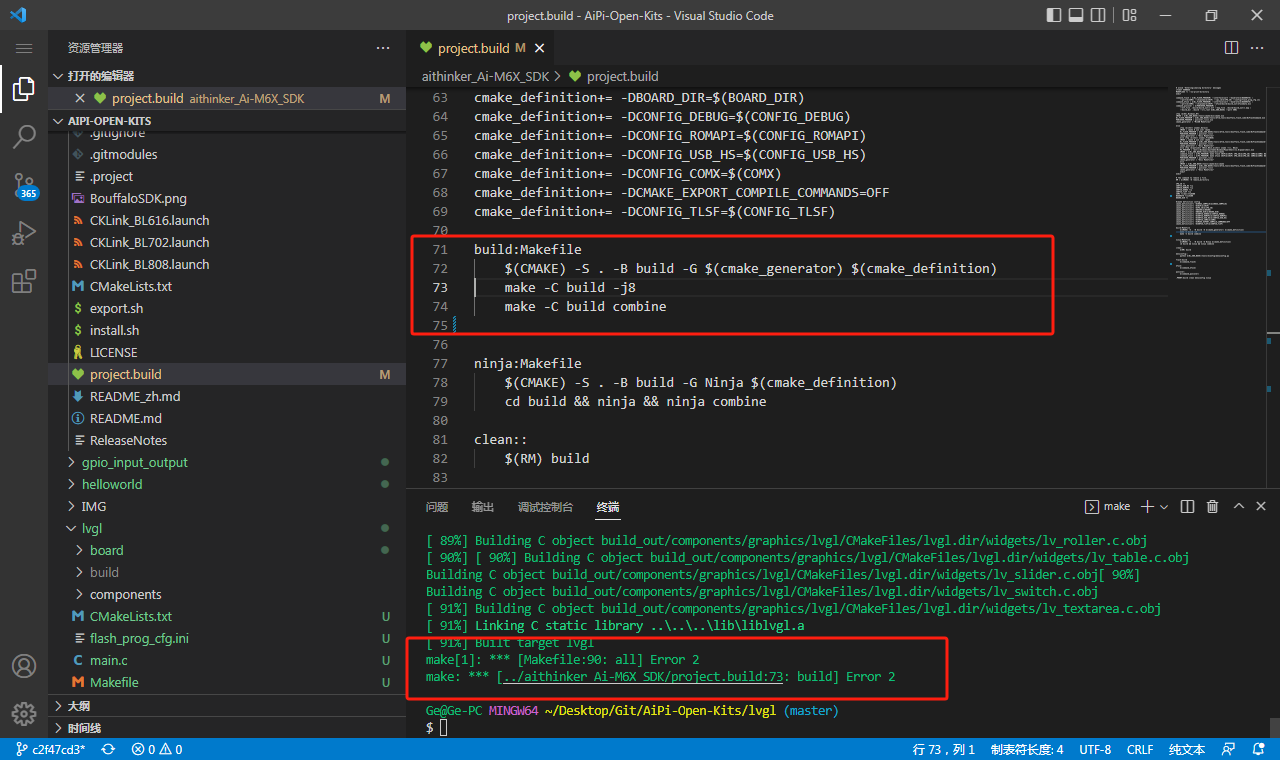The image size is (1280, 760).
Task: Split the editor right
Action: pos(1231,48)
